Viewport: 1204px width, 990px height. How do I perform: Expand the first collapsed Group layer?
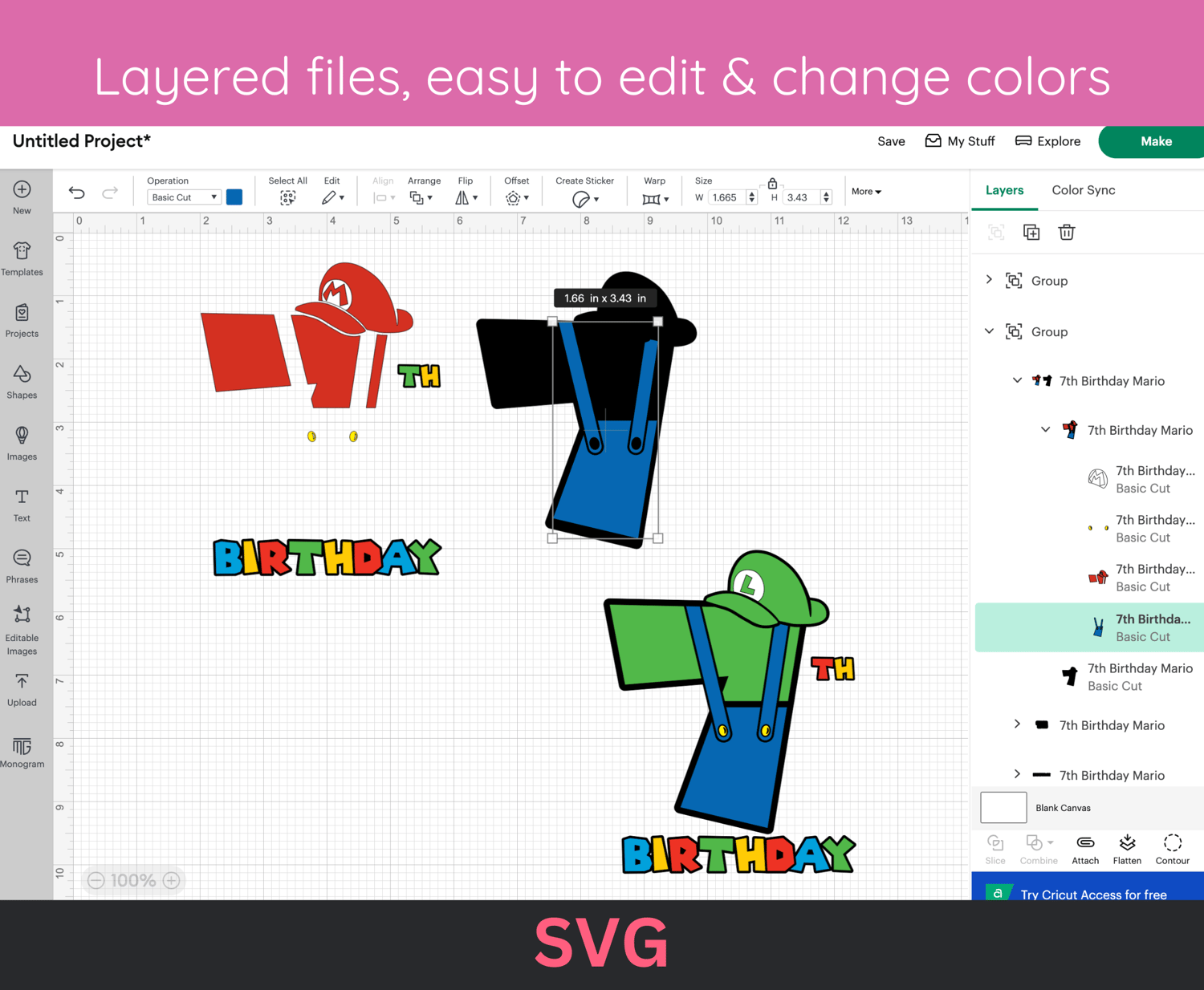click(x=989, y=280)
